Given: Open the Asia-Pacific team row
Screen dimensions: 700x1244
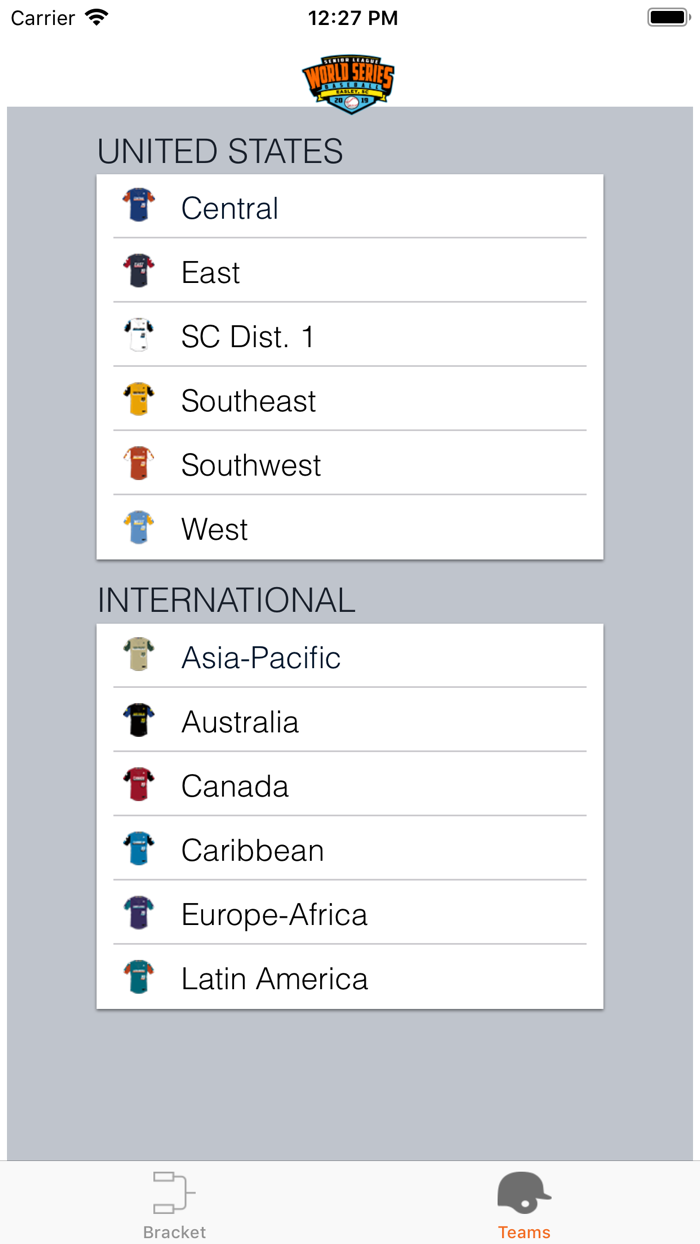Looking at the screenshot, I should (350, 657).
